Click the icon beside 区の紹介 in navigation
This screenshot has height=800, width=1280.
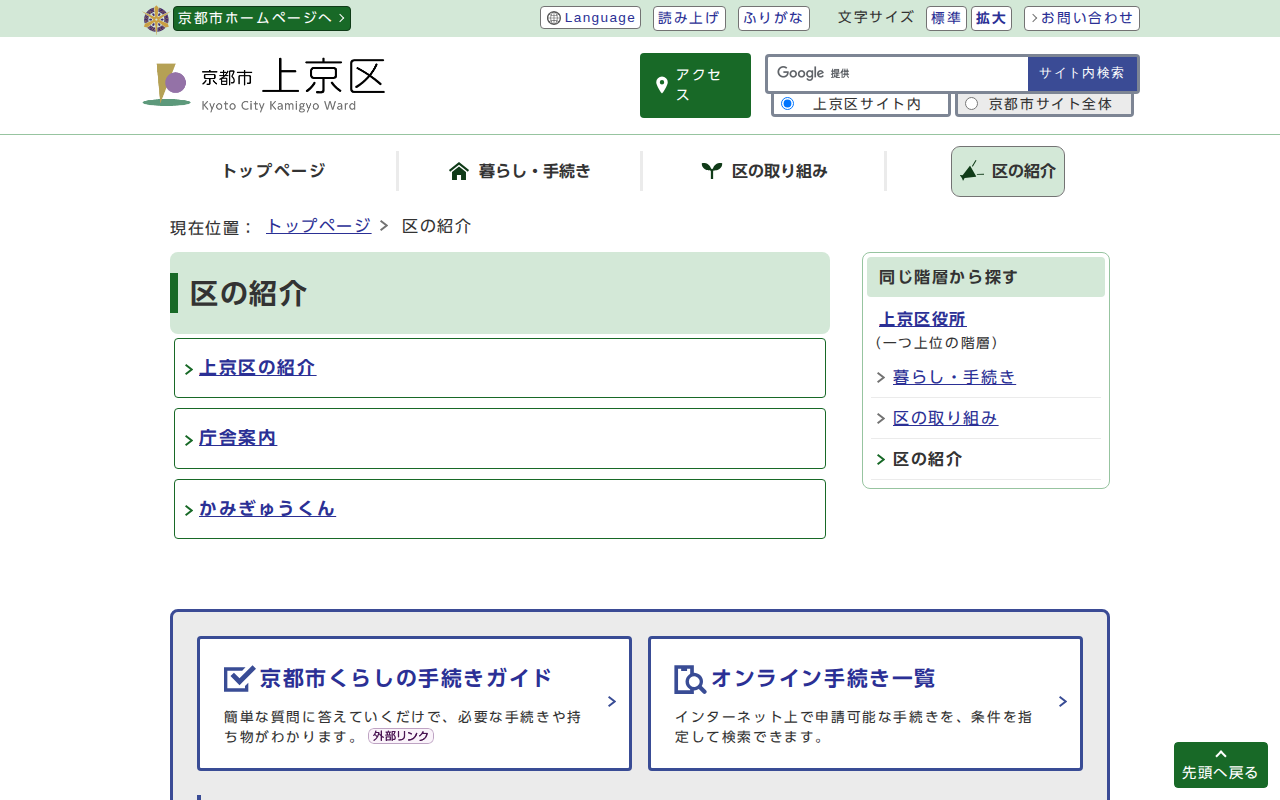pos(971,171)
